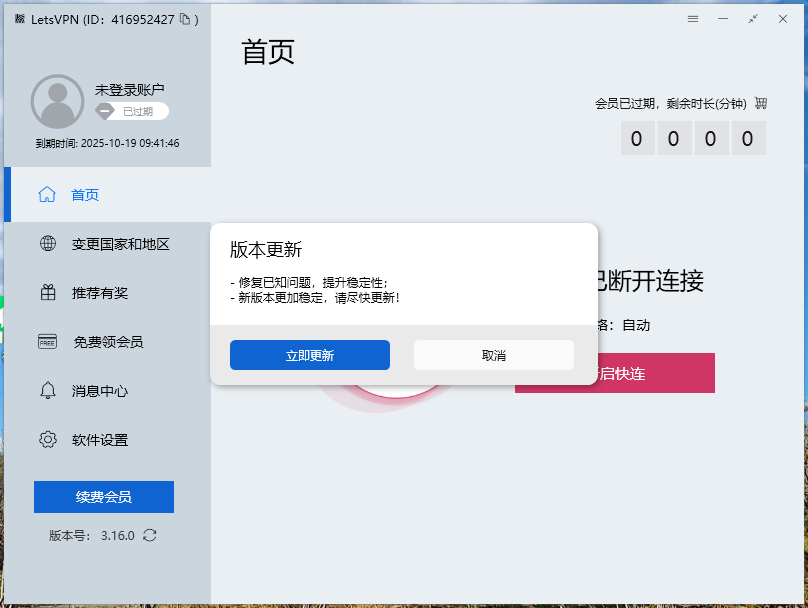Click the shopping cart icon near remaining time
The width and height of the screenshot is (808, 608).
(x=761, y=103)
